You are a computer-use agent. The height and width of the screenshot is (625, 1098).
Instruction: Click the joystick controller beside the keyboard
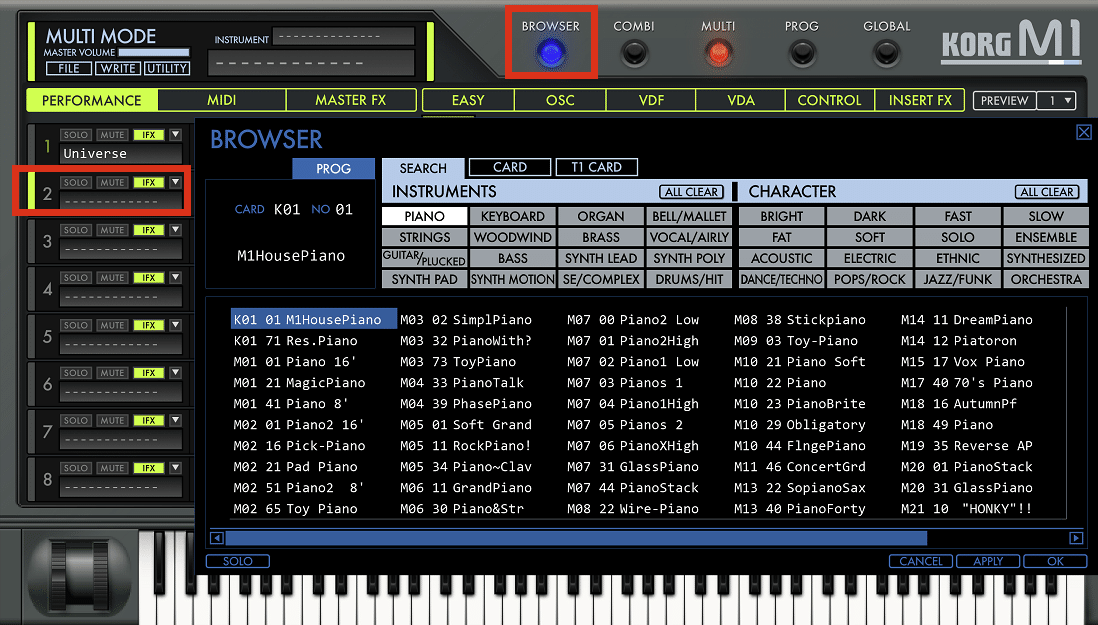point(79,575)
